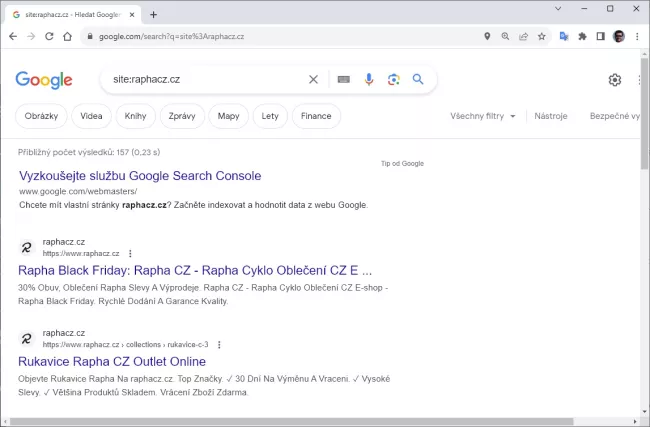Switch to Mapy results
Image resolution: width=650 pixels, height=427 pixels.
click(x=228, y=116)
